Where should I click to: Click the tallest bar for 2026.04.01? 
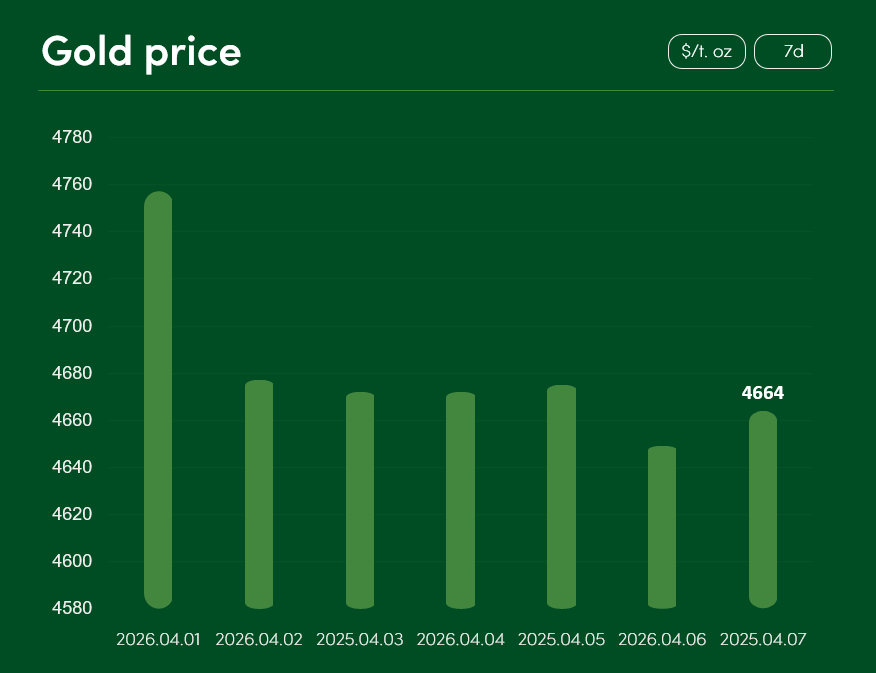click(x=158, y=400)
